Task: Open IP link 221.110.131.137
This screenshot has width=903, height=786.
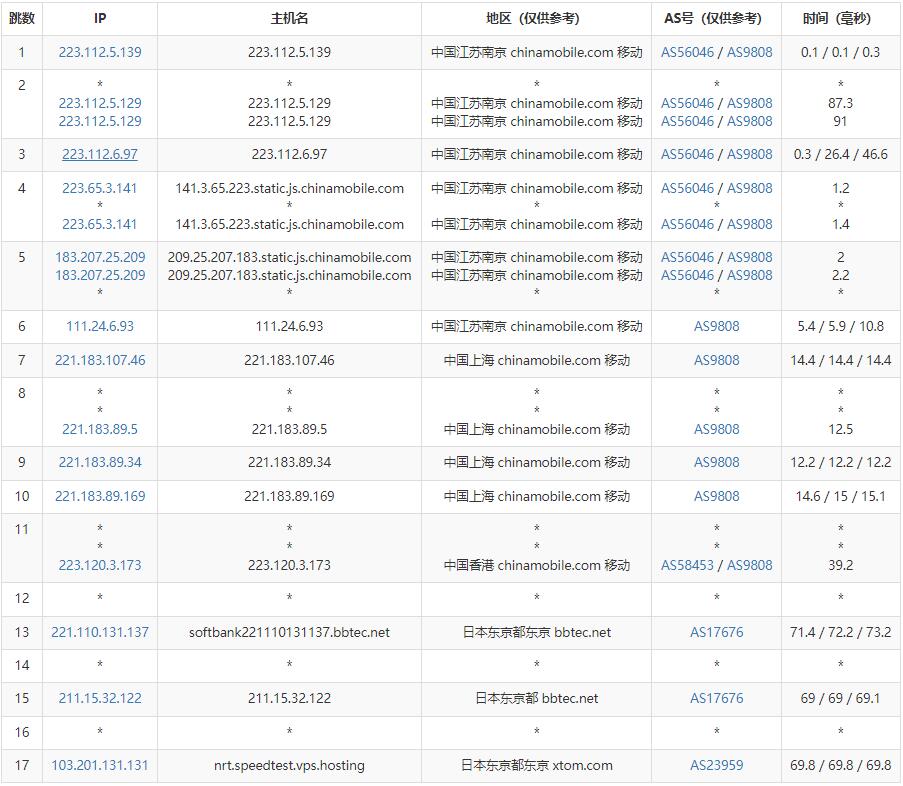Action: click(100, 632)
